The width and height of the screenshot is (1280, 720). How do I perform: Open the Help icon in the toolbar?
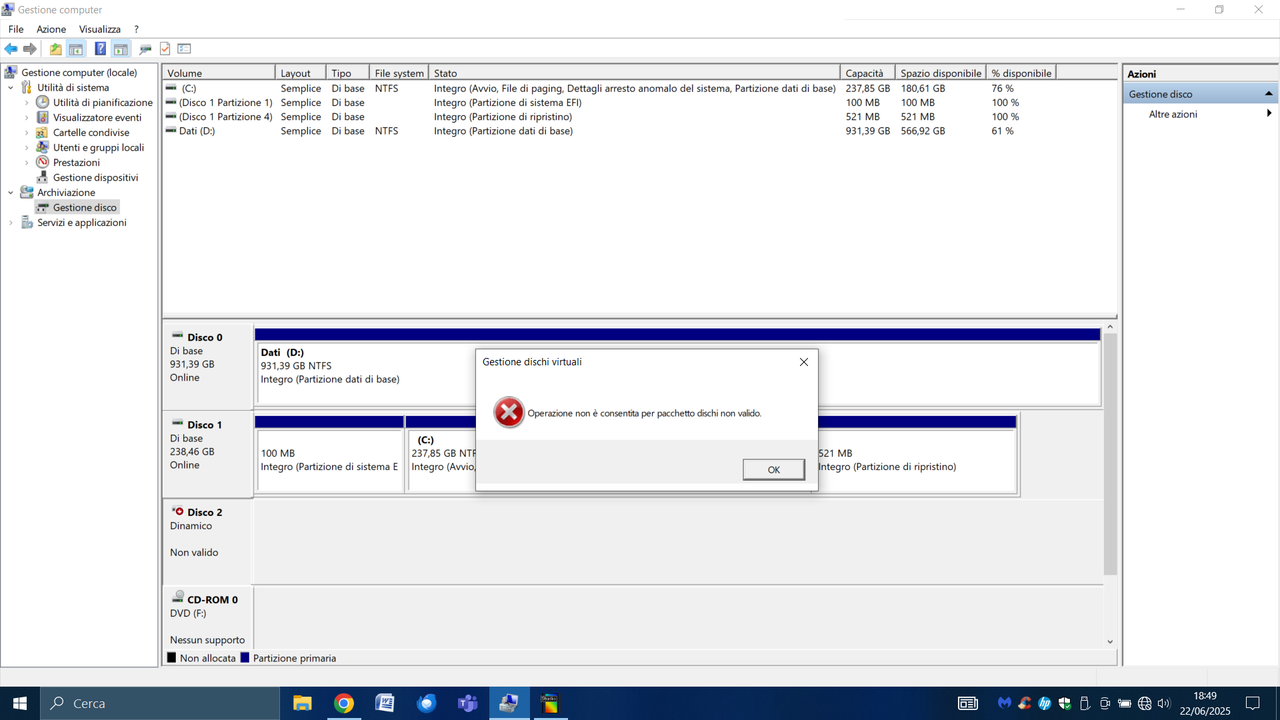pos(99,48)
